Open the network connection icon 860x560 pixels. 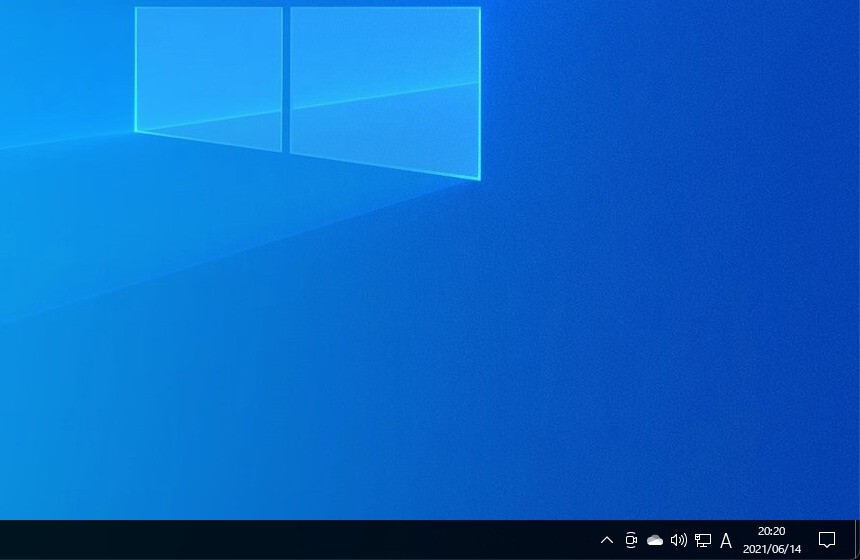(703, 540)
